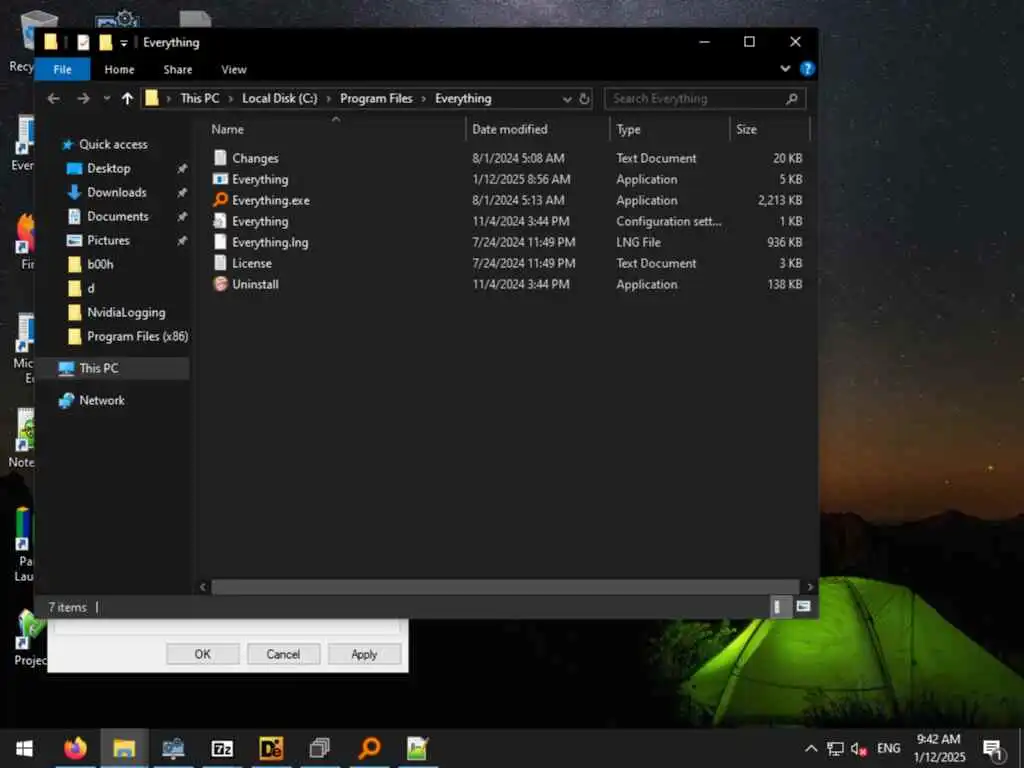Screen dimensions: 1024x768
Task: Click the Properties quick access toolbar icon
Action: [x=83, y=42]
